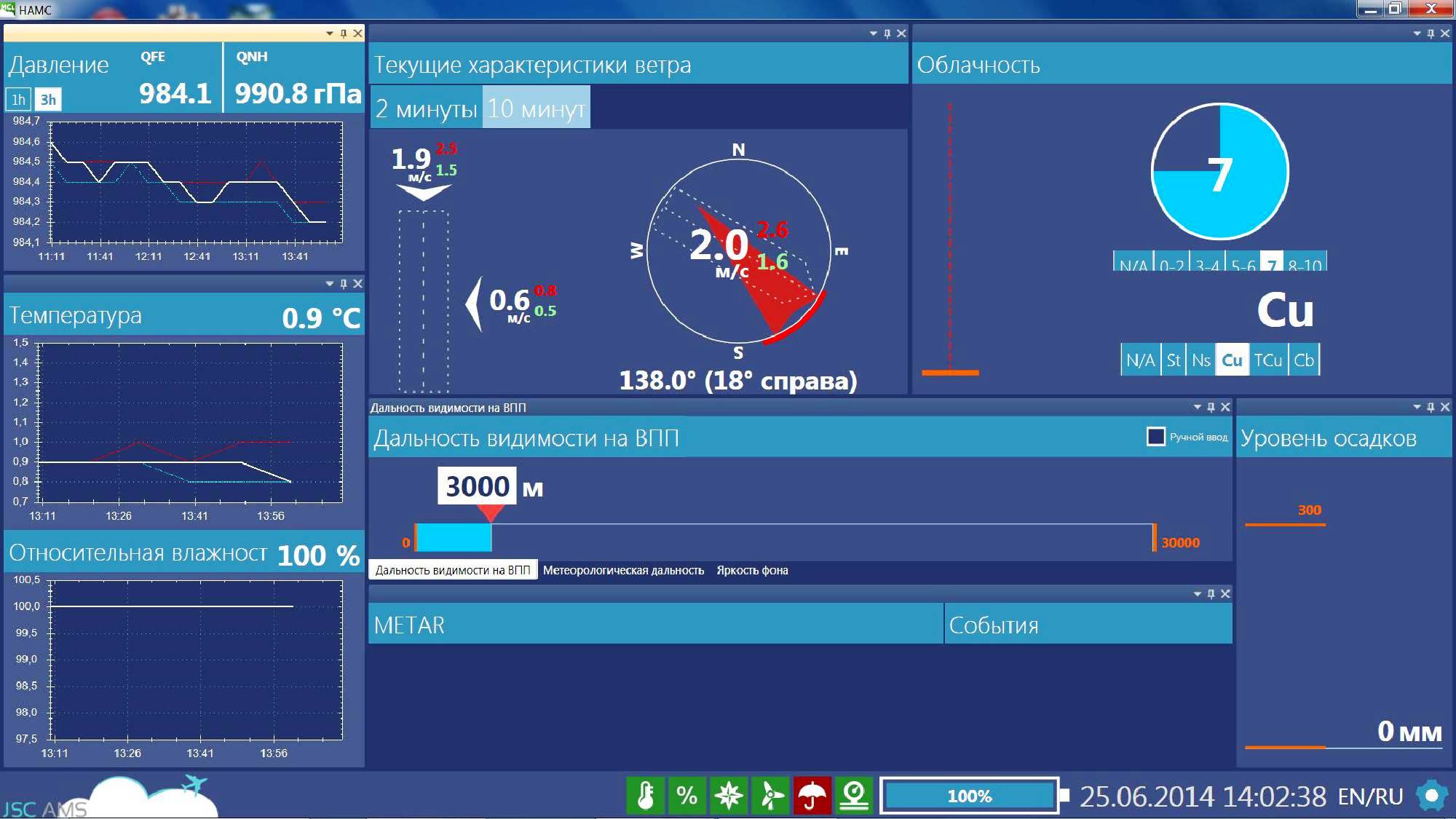Open the red umbrella precipitation icon
Image resolution: width=1456 pixels, height=819 pixels.
click(812, 795)
